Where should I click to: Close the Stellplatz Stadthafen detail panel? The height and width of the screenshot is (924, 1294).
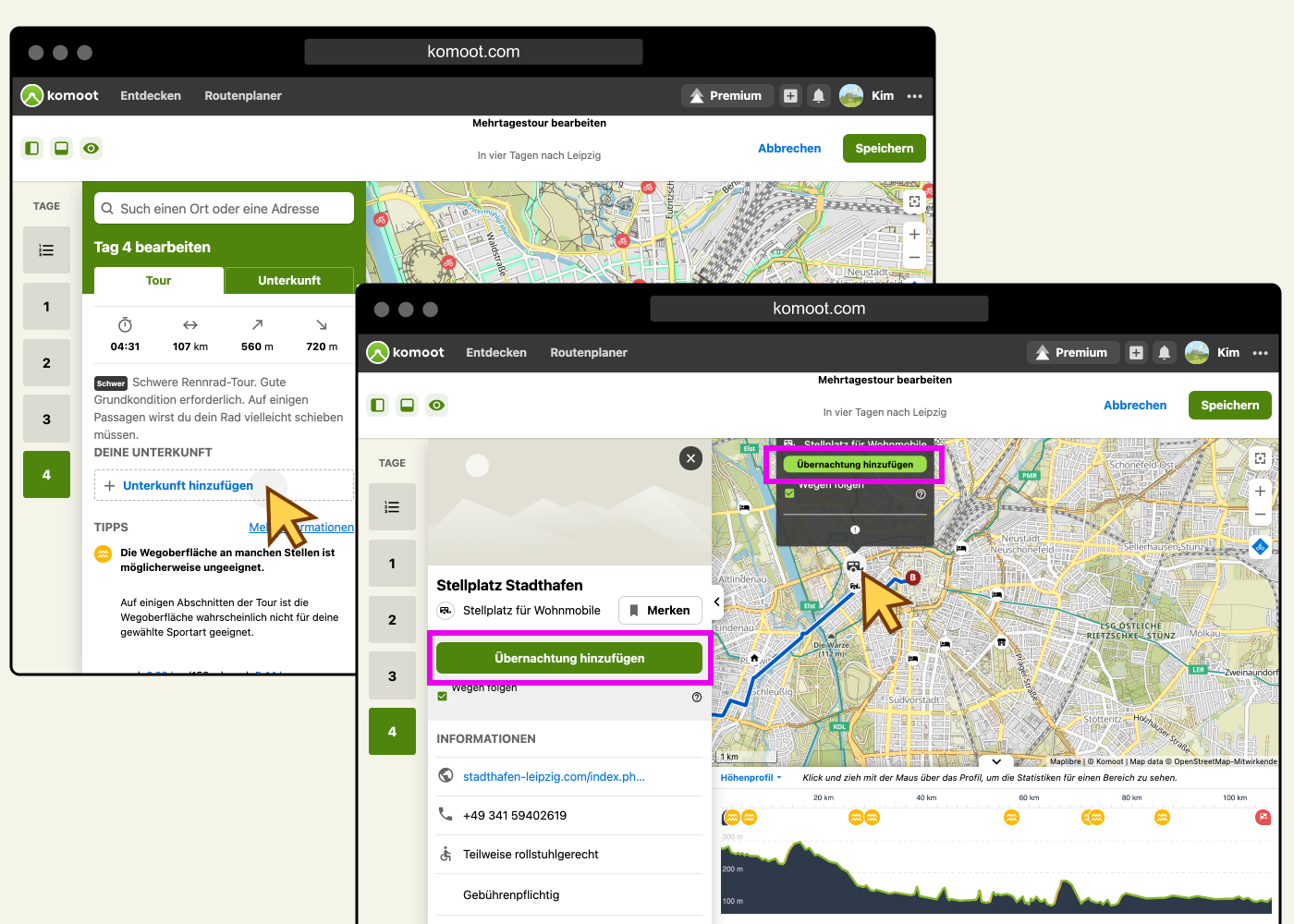click(x=690, y=458)
